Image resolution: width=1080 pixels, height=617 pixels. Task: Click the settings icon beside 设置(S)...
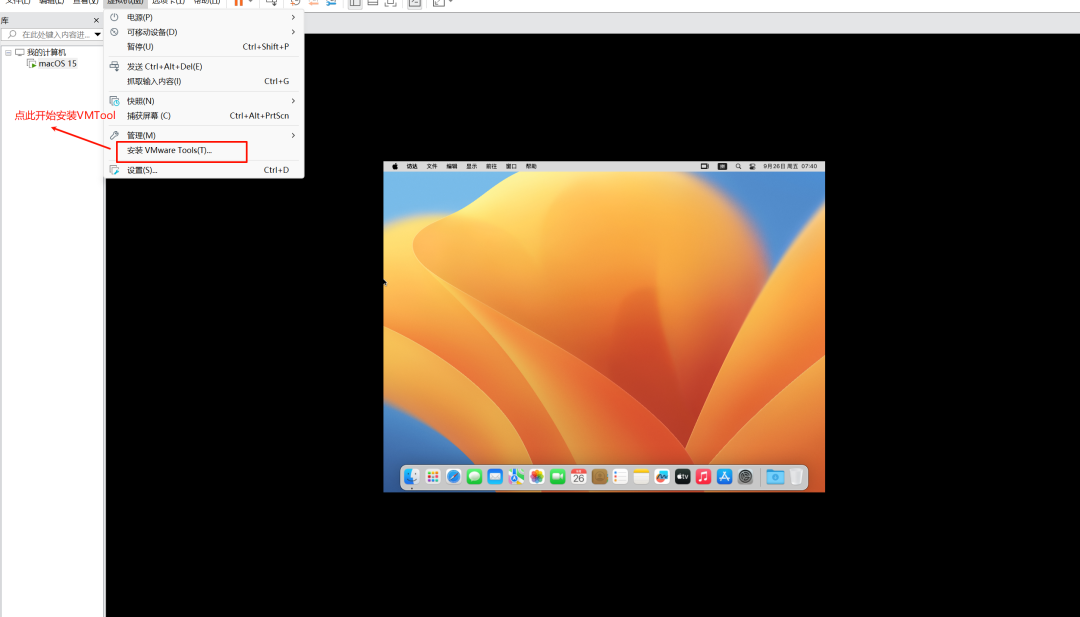(114, 170)
